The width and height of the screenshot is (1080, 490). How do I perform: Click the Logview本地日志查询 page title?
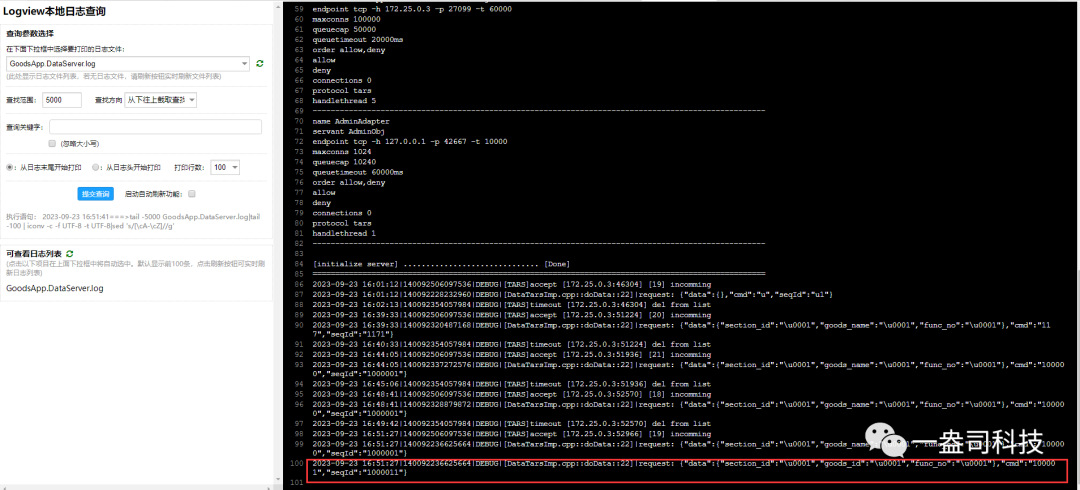point(54,12)
